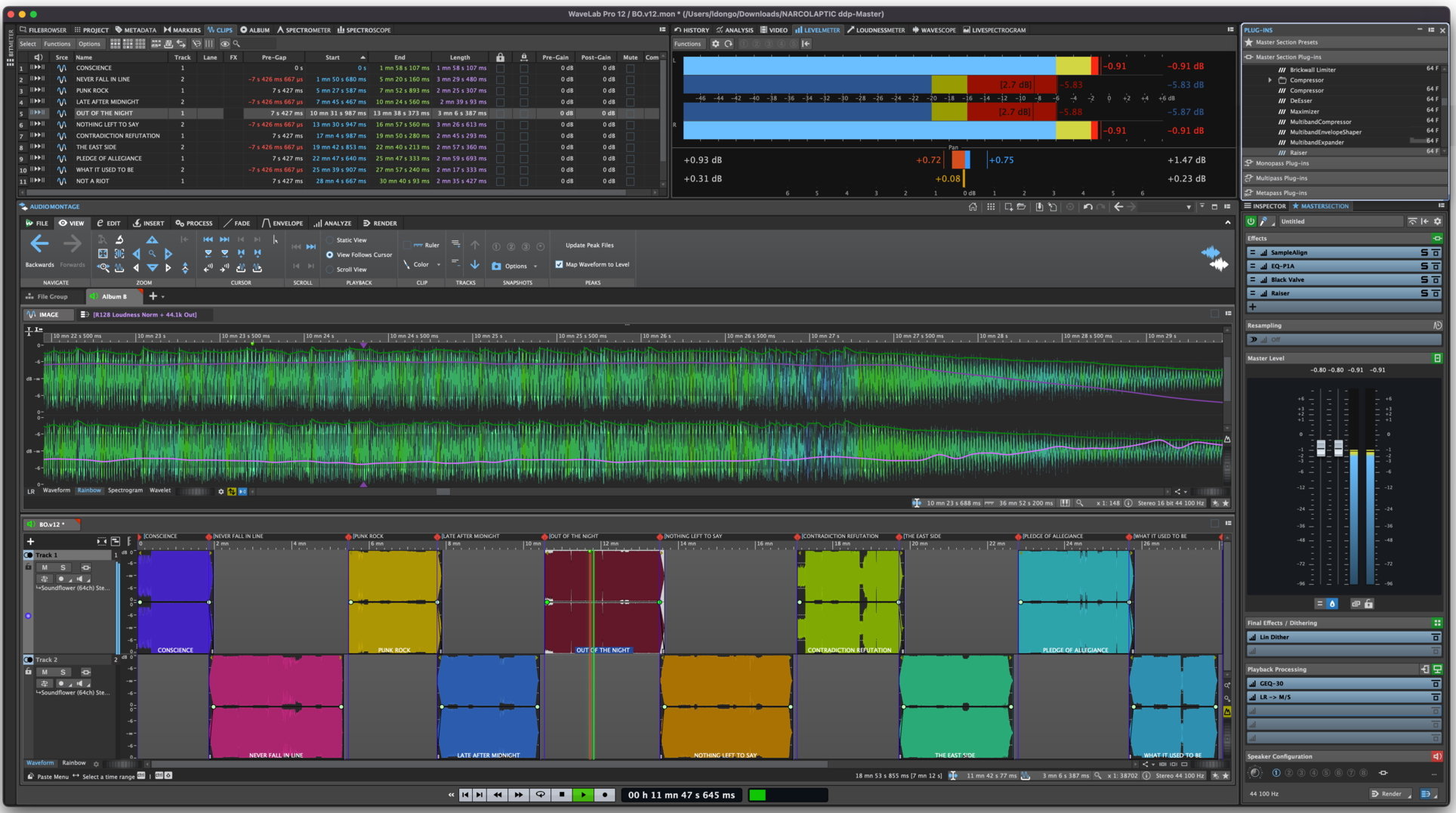The height and width of the screenshot is (813, 1456).
Task: Solo the EQ-P1A effect
Action: click(1424, 266)
